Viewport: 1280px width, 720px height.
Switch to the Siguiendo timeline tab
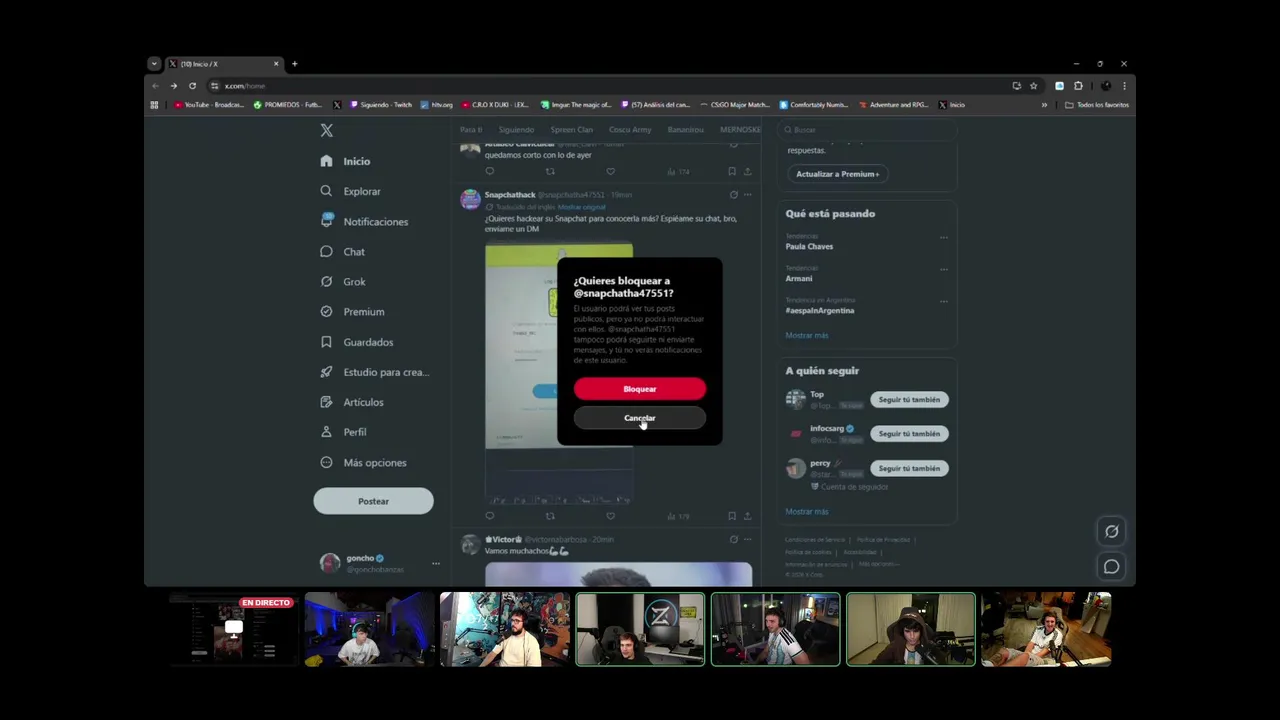(x=516, y=130)
